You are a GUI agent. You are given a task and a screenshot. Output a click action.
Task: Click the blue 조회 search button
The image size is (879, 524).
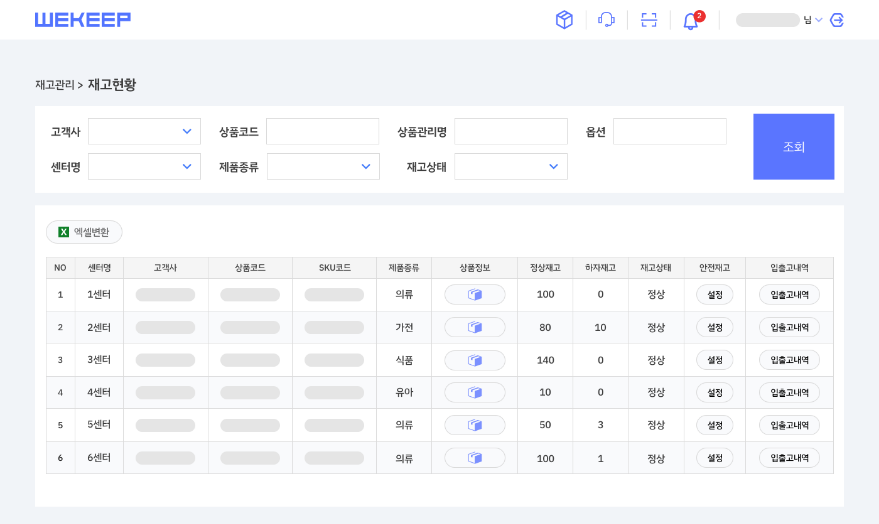point(794,147)
